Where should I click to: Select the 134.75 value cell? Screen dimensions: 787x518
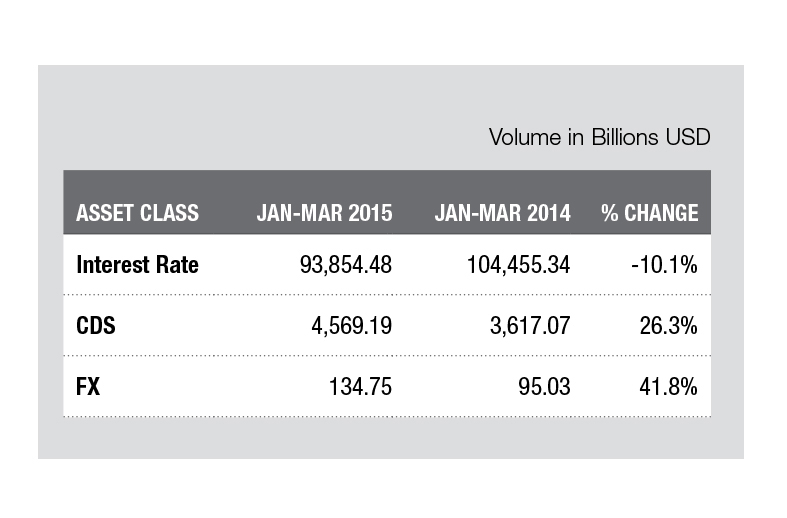[x=360, y=387]
